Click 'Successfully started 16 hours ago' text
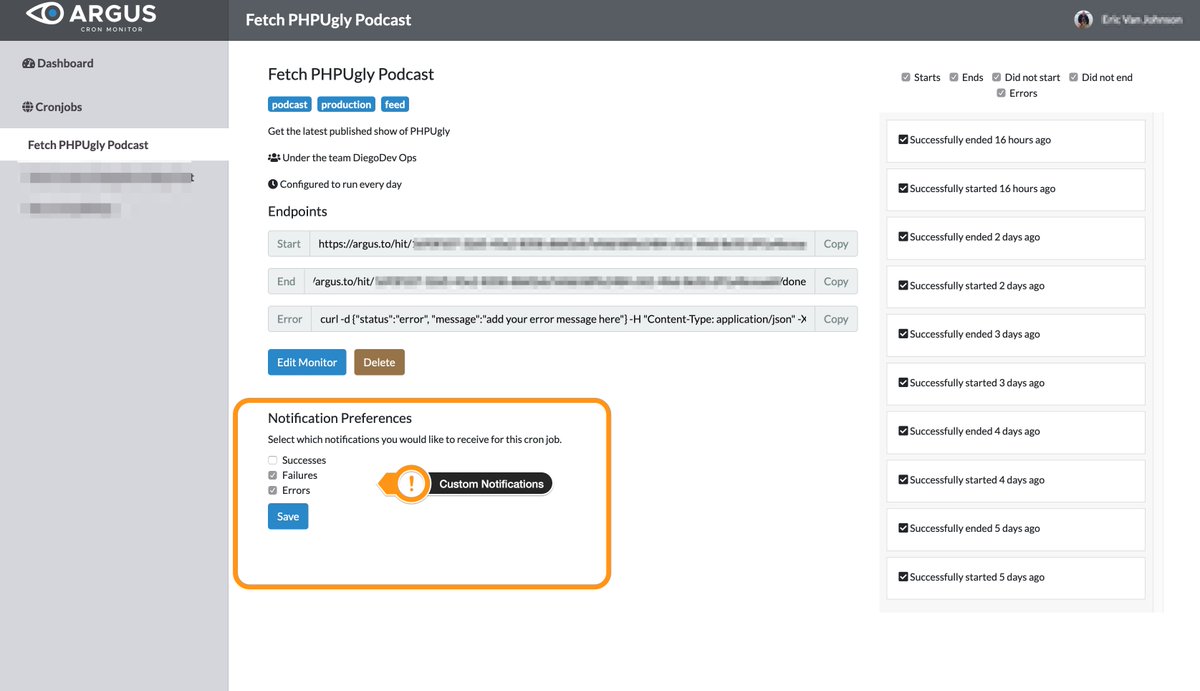This screenshot has width=1200, height=691. (x=983, y=188)
